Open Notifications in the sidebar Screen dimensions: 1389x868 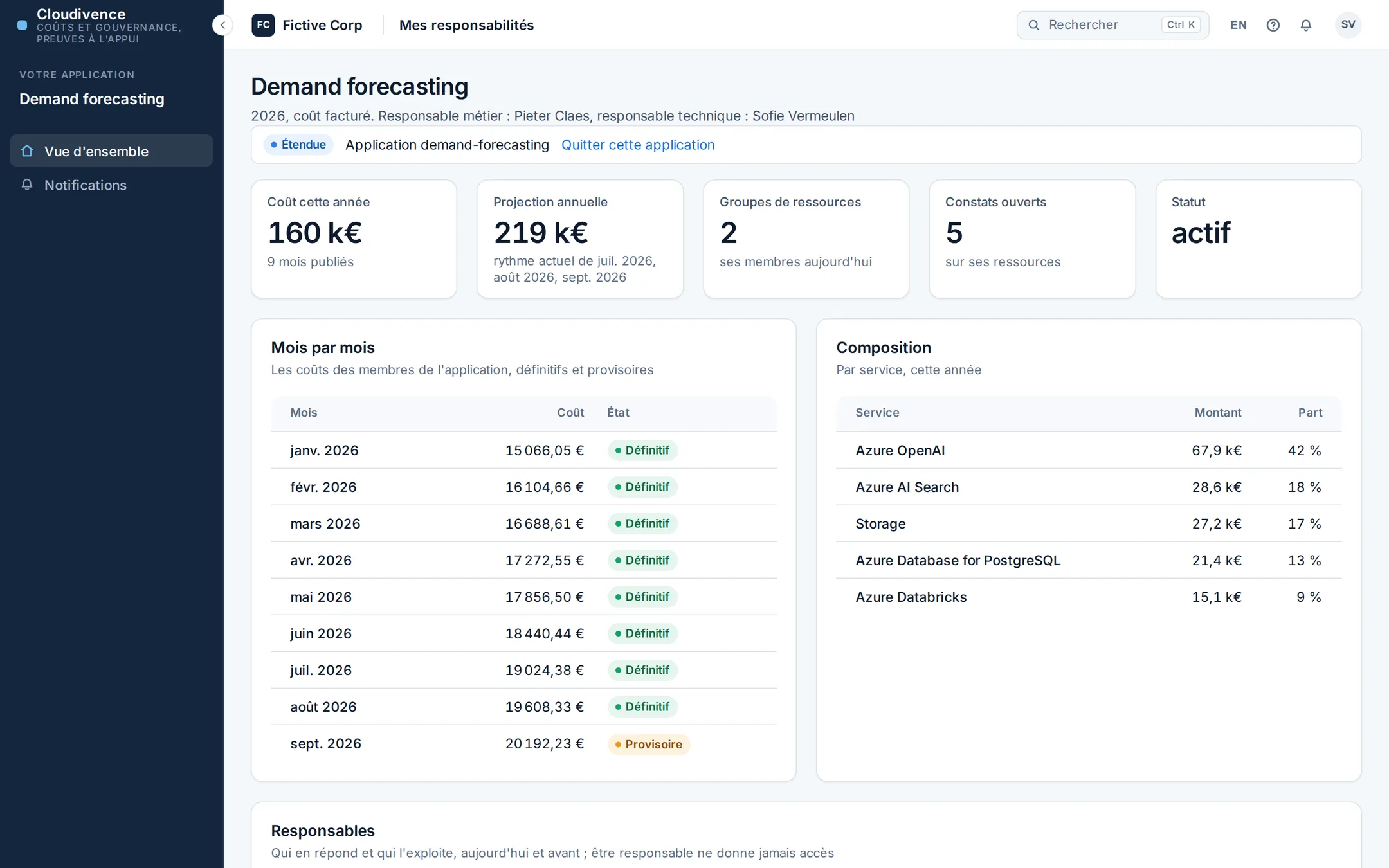click(111, 185)
